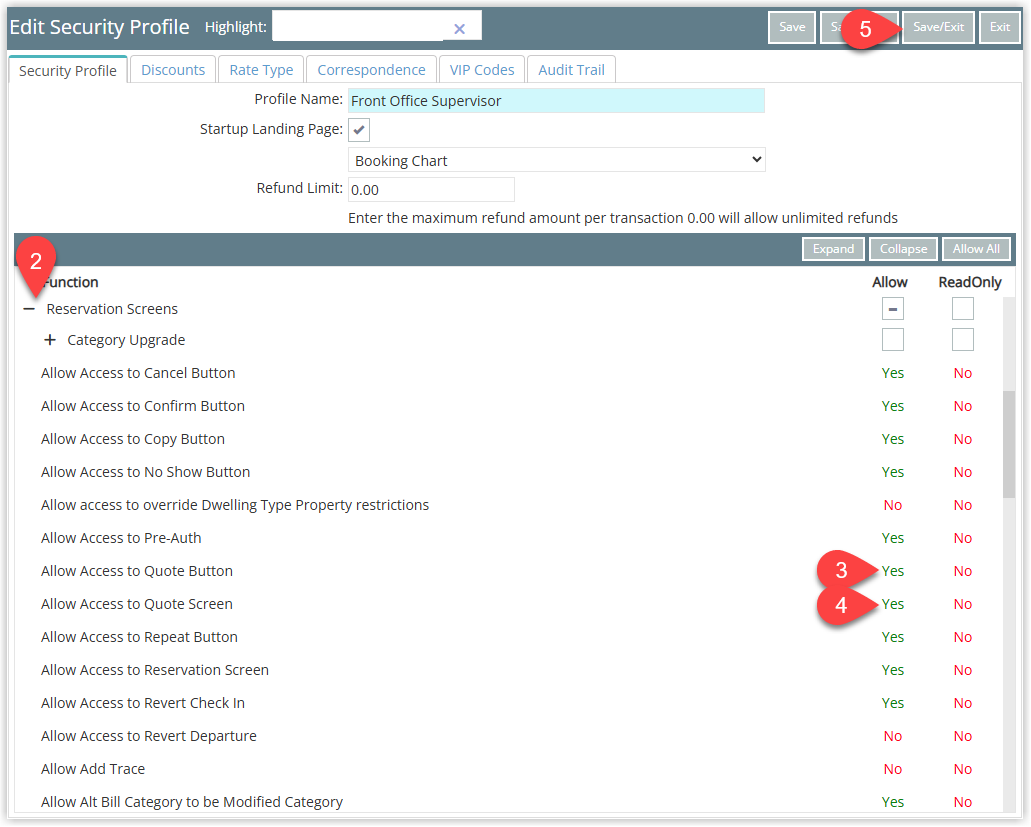Toggle Allow value for Allow Add Trace
This screenshot has height=827, width=1031.
892,769
